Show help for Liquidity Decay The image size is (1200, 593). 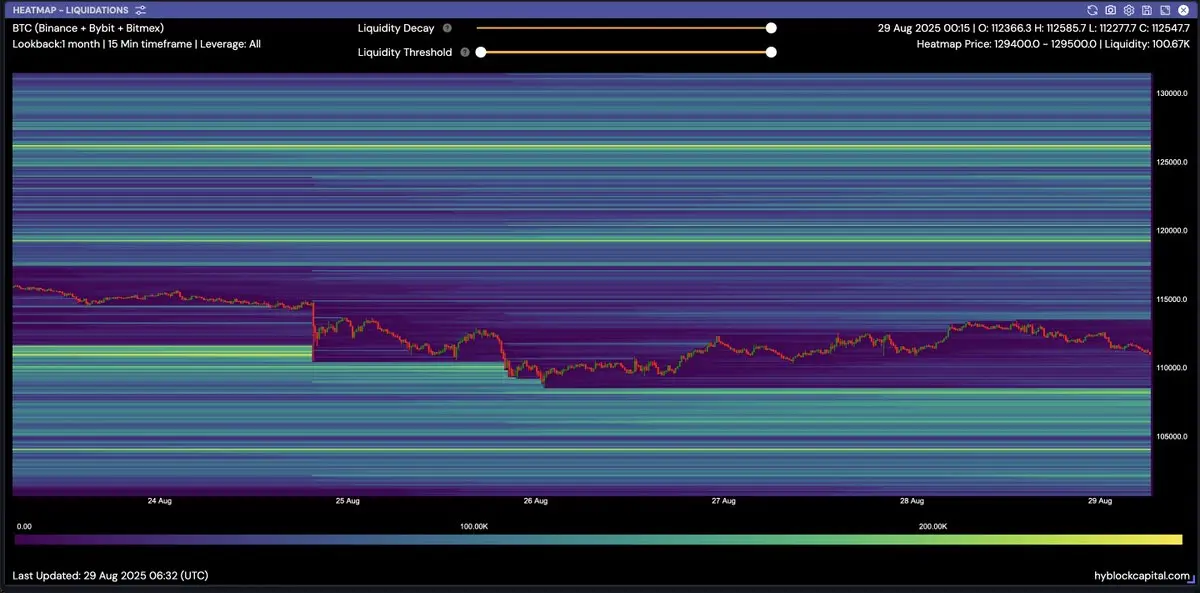point(447,29)
